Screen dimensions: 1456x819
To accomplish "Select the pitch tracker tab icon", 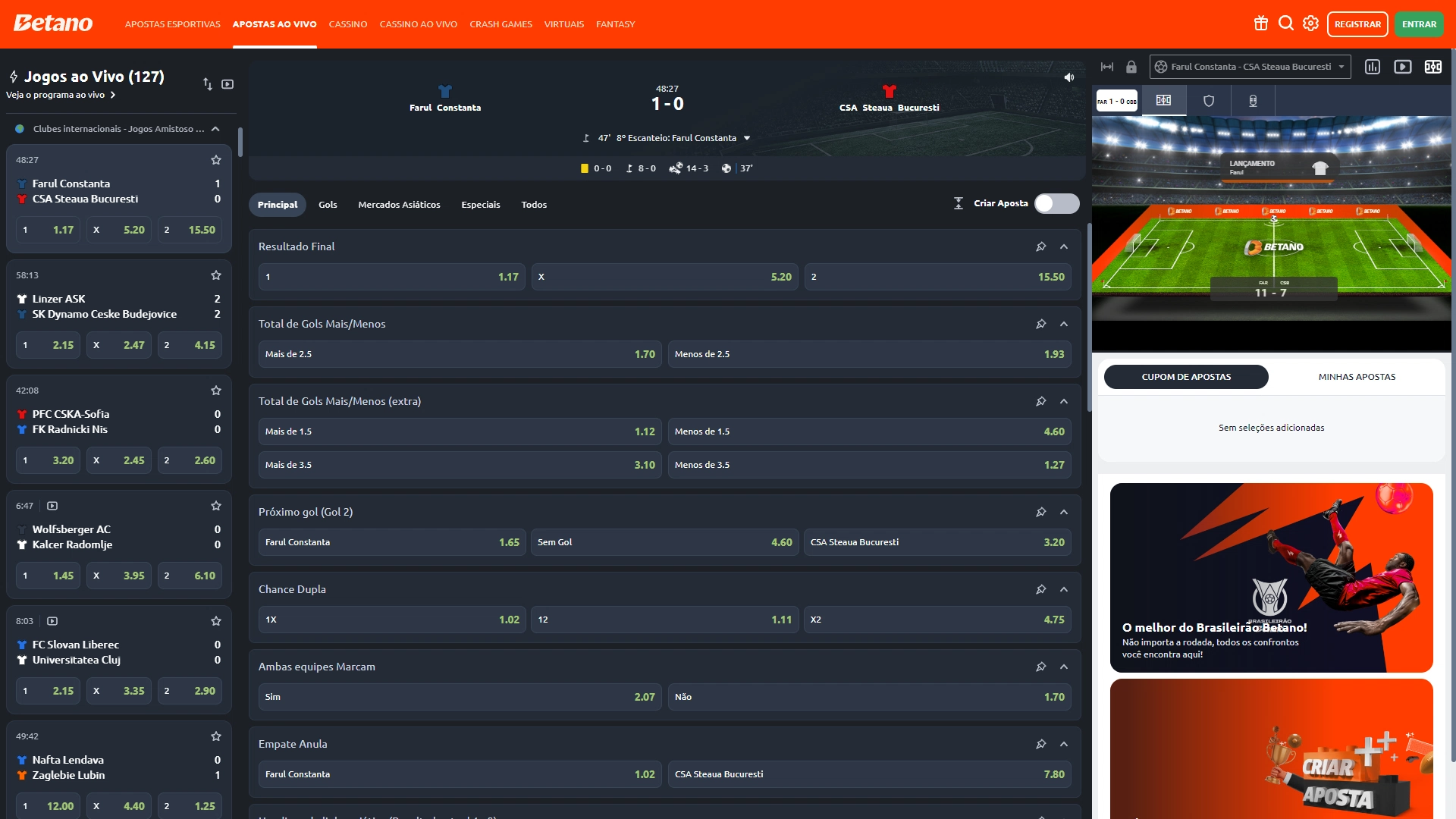I will [1163, 101].
